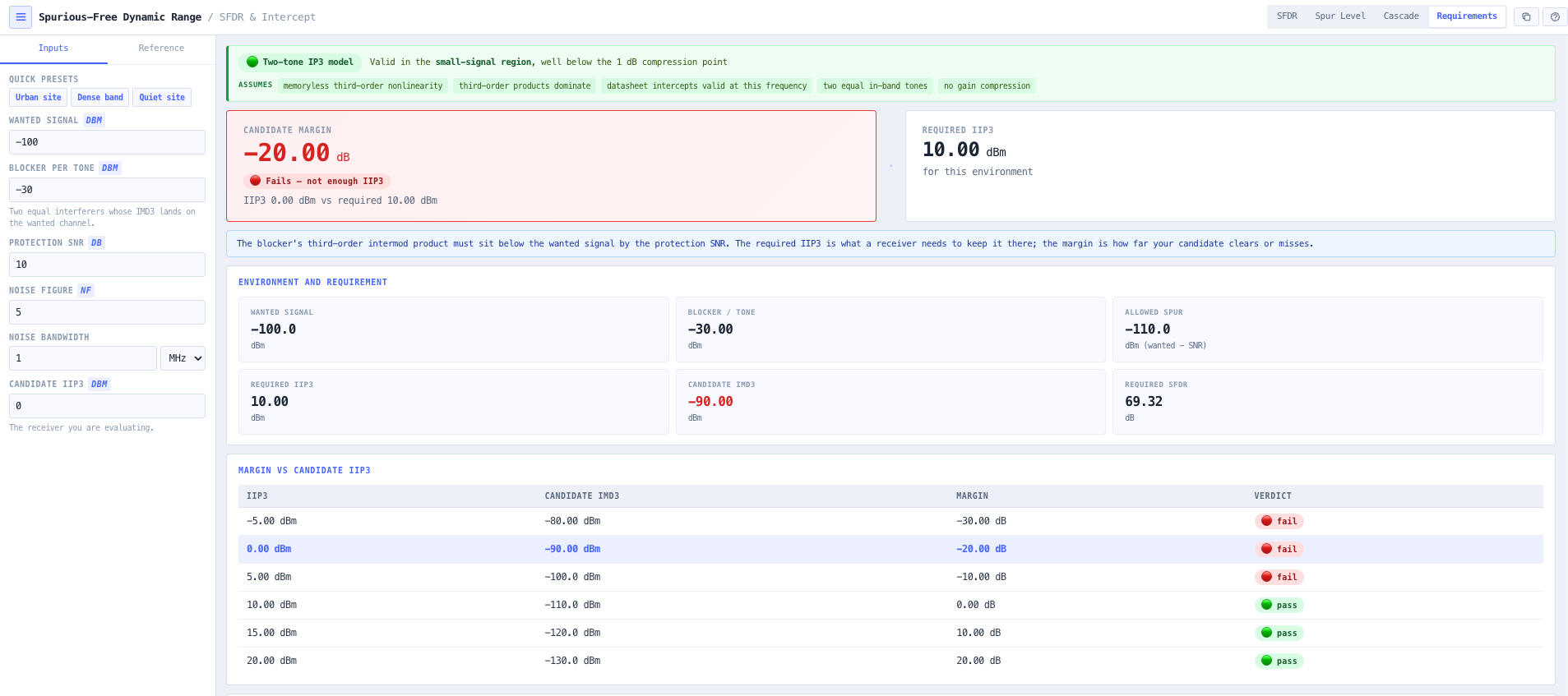Select the -5.00 dBm table row
Screen dimensions: 1568x696
point(890,522)
